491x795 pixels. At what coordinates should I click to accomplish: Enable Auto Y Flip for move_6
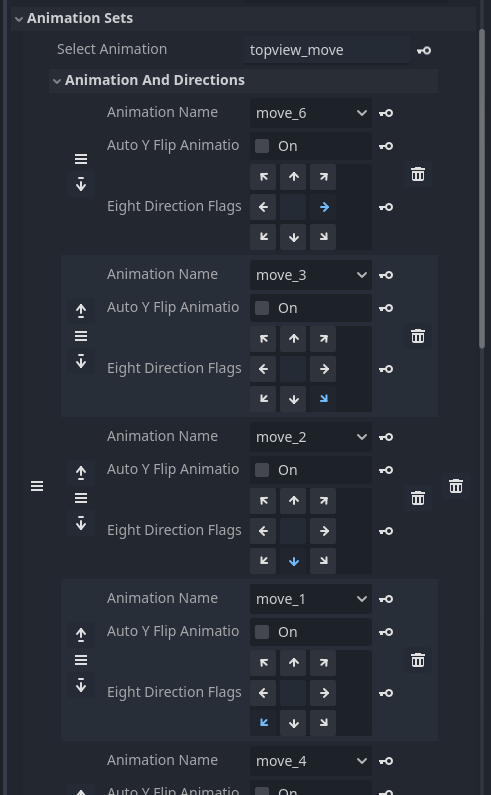pyautogui.click(x=262, y=146)
